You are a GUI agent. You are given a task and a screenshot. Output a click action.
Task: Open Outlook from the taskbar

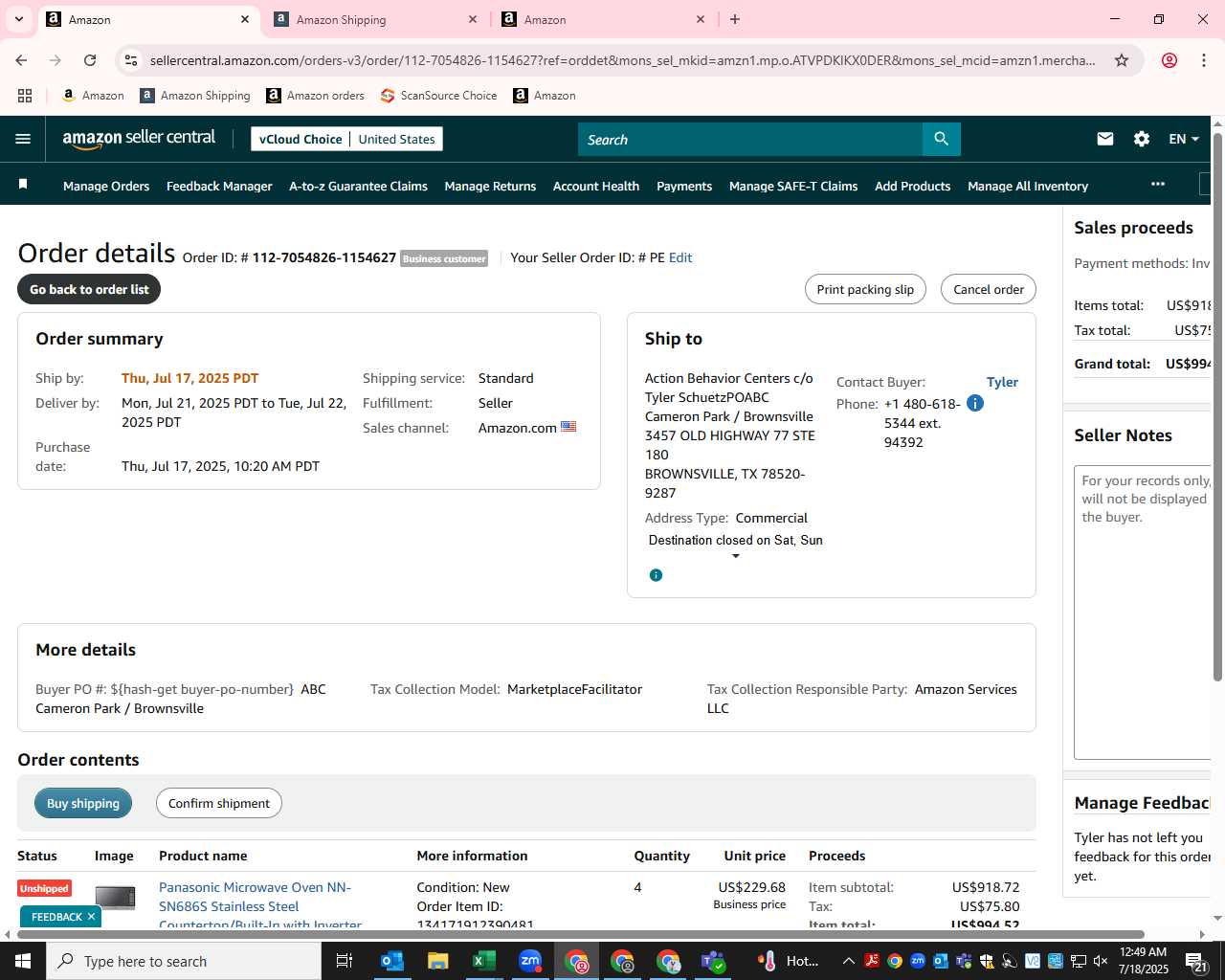tap(392, 961)
